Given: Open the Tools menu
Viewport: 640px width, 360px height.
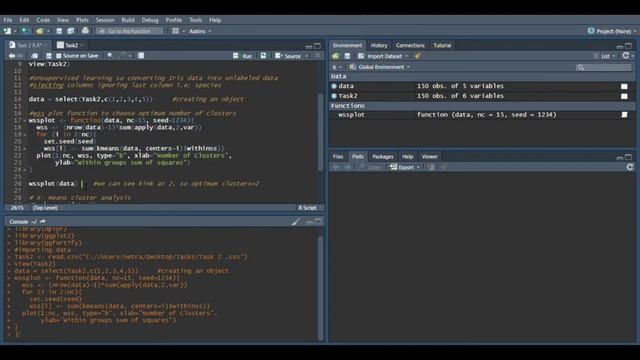Looking at the screenshot, I should 196,20.
